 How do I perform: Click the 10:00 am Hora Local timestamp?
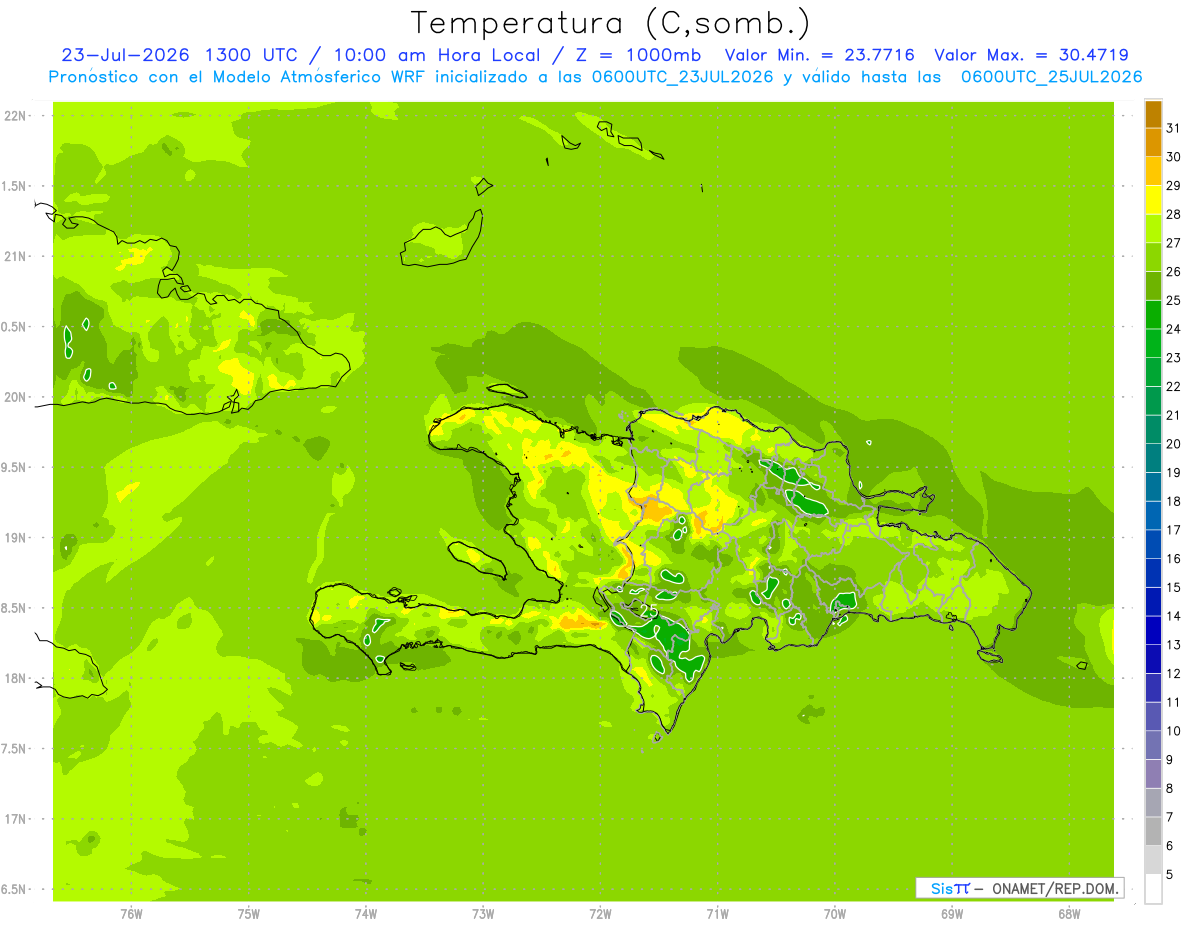click(x=421, y=55)
